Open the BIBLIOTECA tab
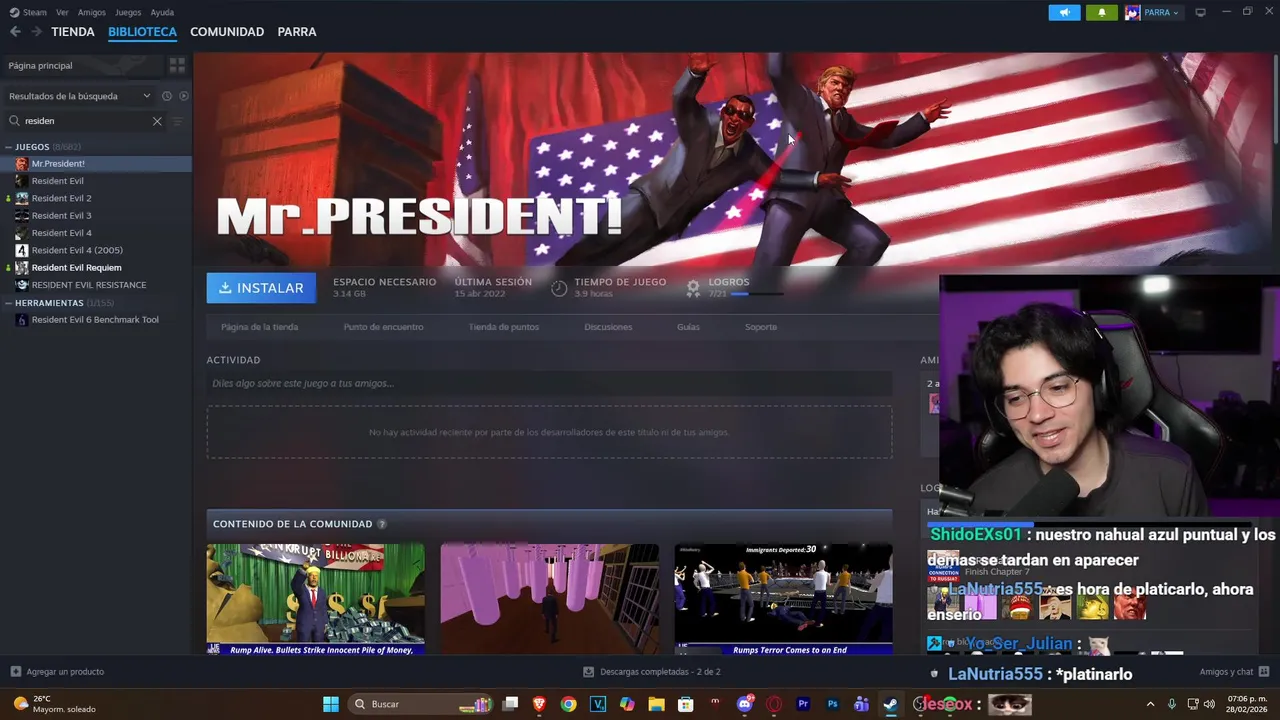The width and height of the screenshot is (1280, 720). (x=142, y=32)
